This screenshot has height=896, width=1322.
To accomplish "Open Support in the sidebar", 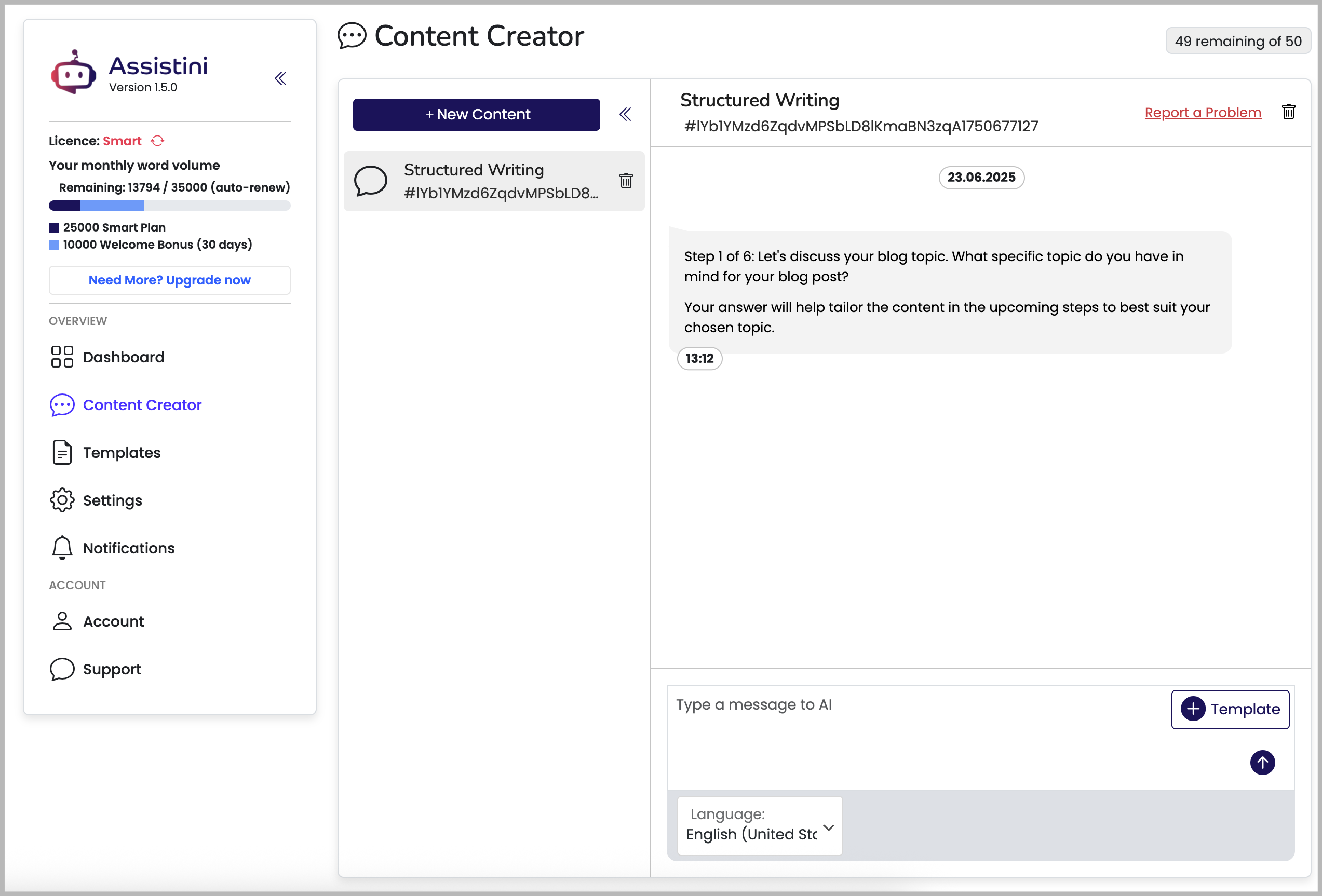I will (x=96, y=669).
